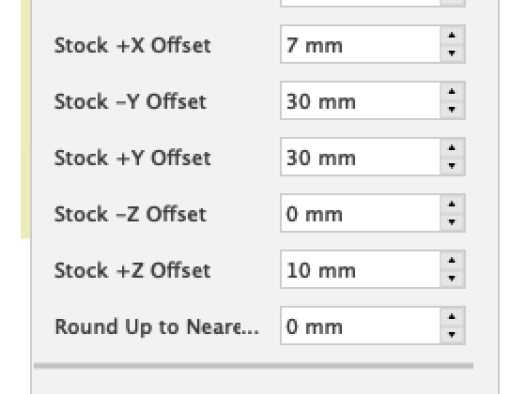Decrease Stock -Y Offset with down arrow

(452, 109)
